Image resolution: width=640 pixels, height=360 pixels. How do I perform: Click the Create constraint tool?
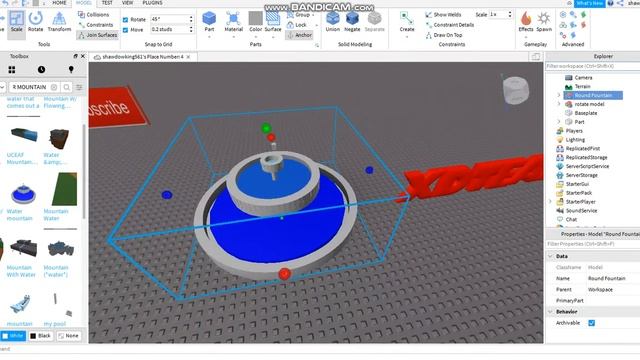(x=407, y=22)
